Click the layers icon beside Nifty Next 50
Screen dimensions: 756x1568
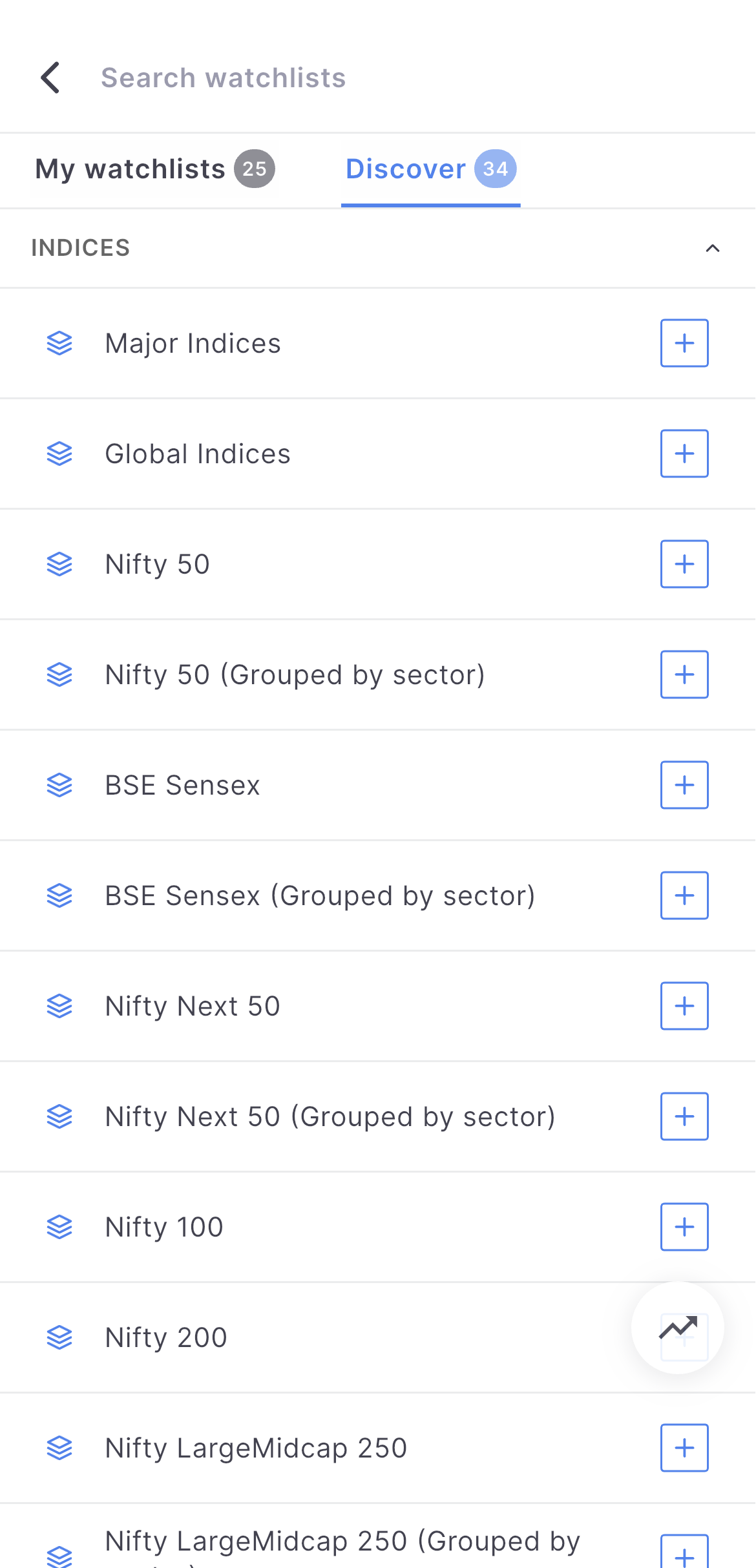coord(59,1006)
